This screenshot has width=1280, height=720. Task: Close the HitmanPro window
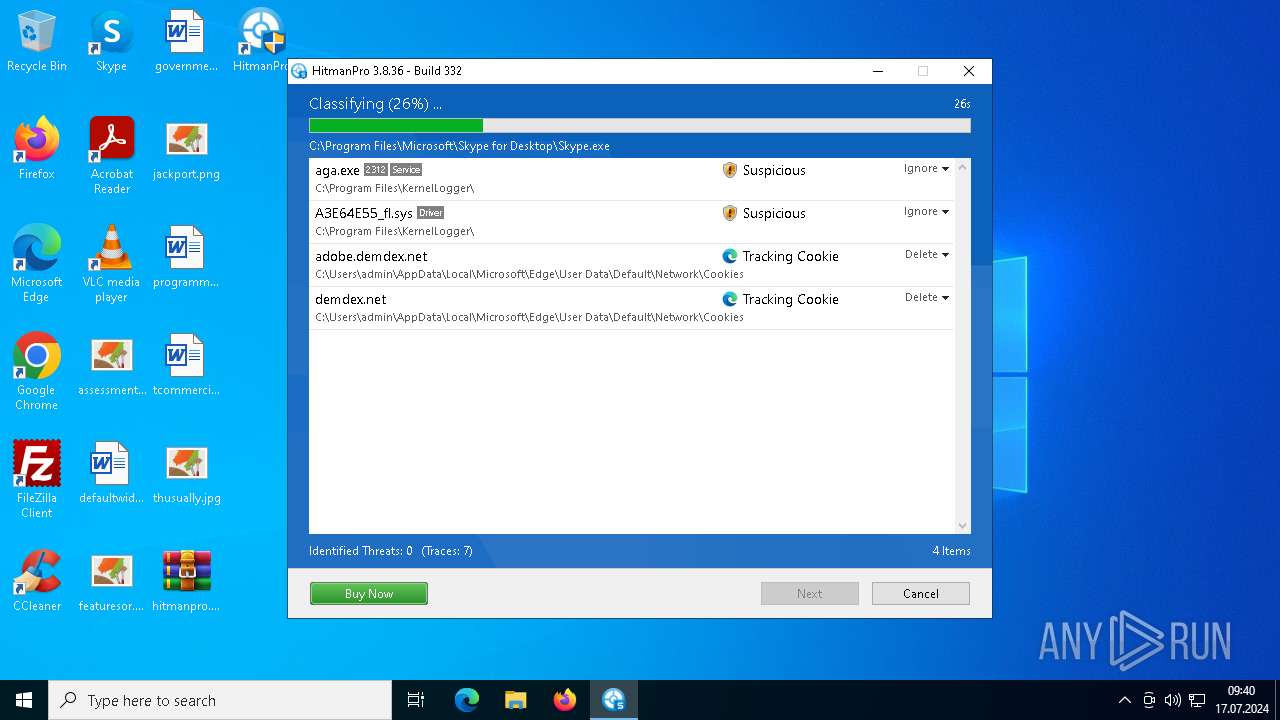tap(968, 71)
